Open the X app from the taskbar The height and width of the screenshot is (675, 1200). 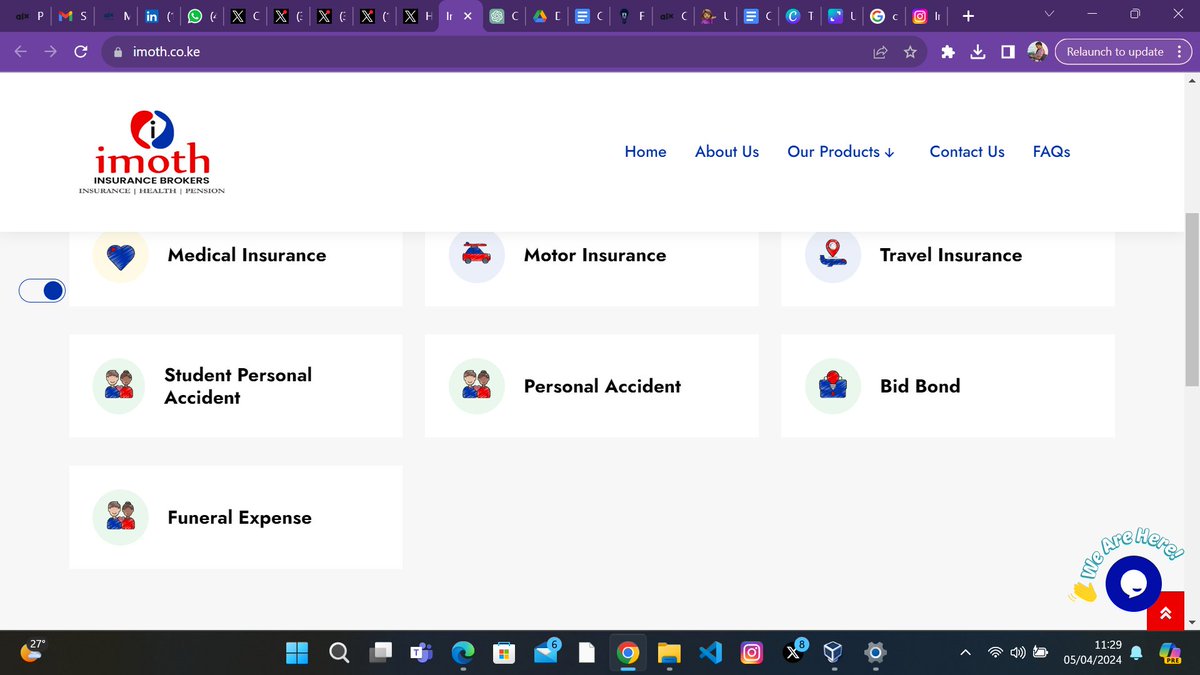point(794,653)
